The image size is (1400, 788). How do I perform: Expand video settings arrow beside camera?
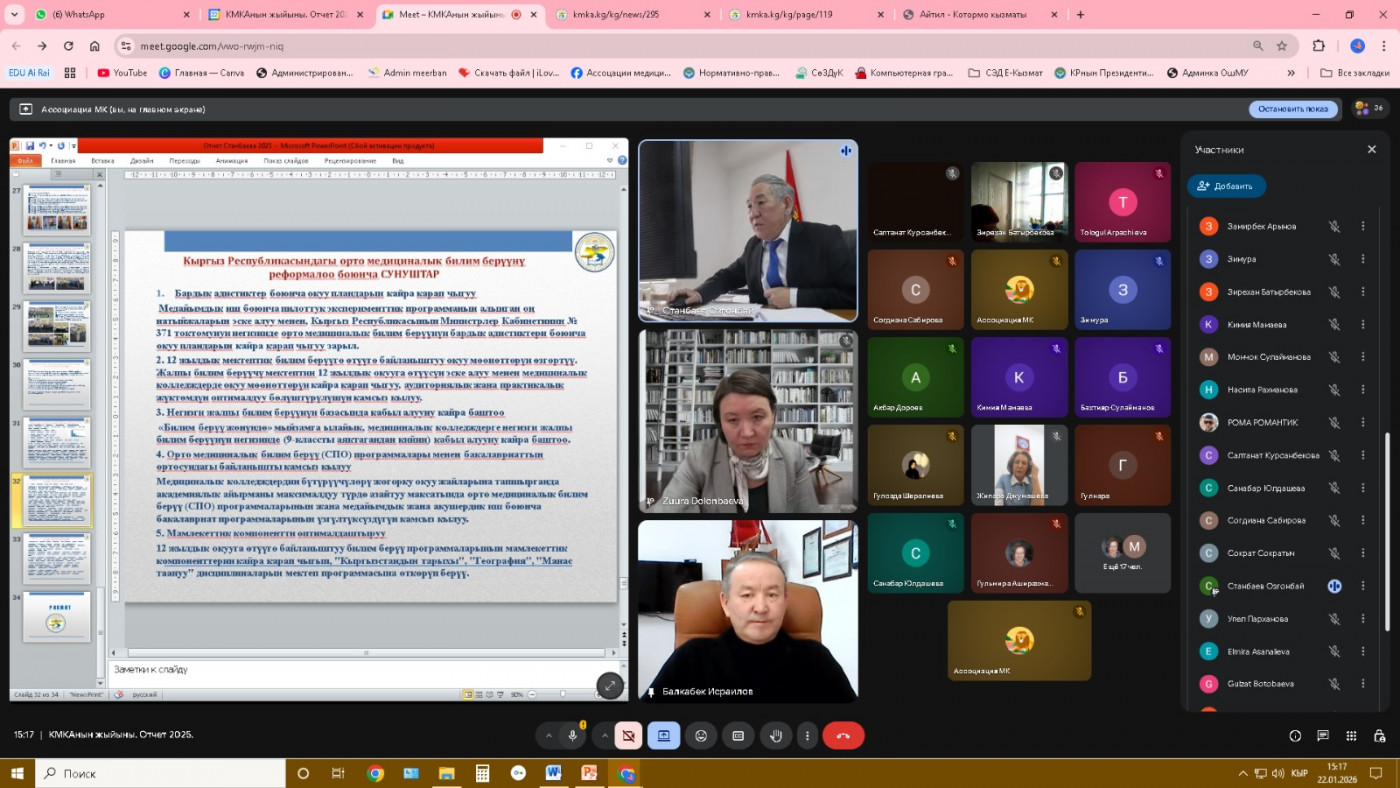[x=604, y=736]
